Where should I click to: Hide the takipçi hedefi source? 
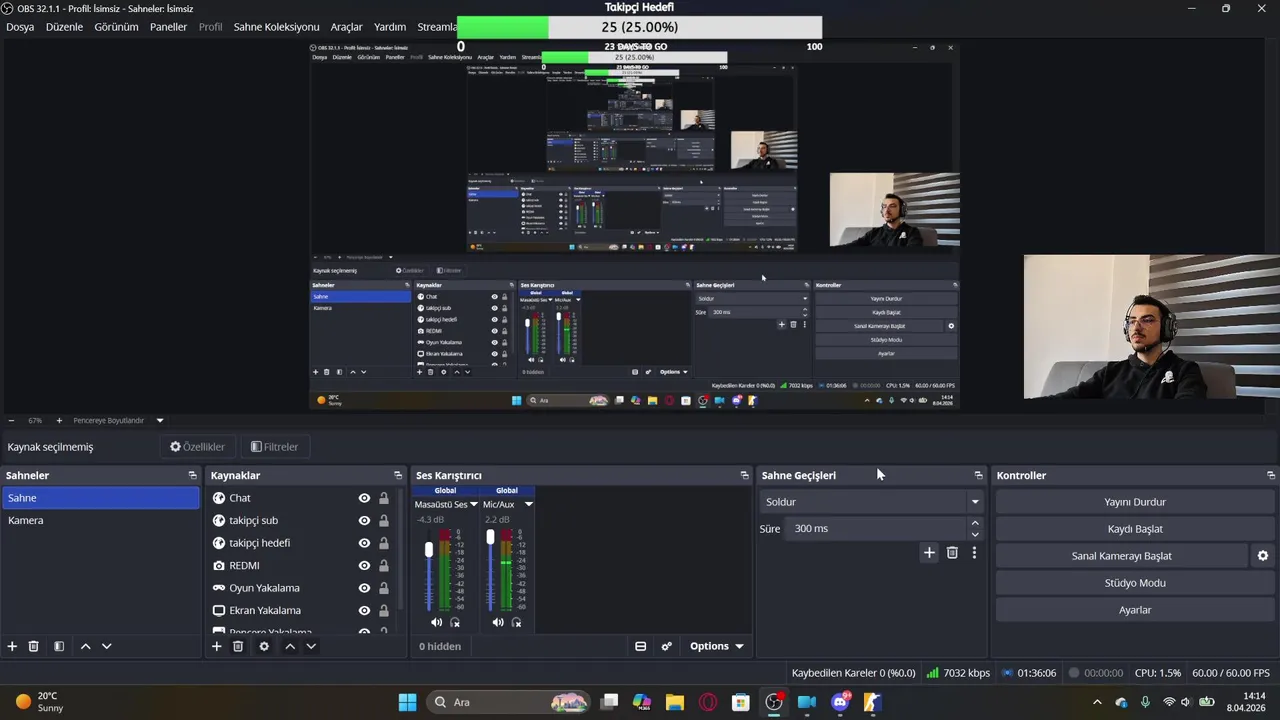[x=364, y=543]
